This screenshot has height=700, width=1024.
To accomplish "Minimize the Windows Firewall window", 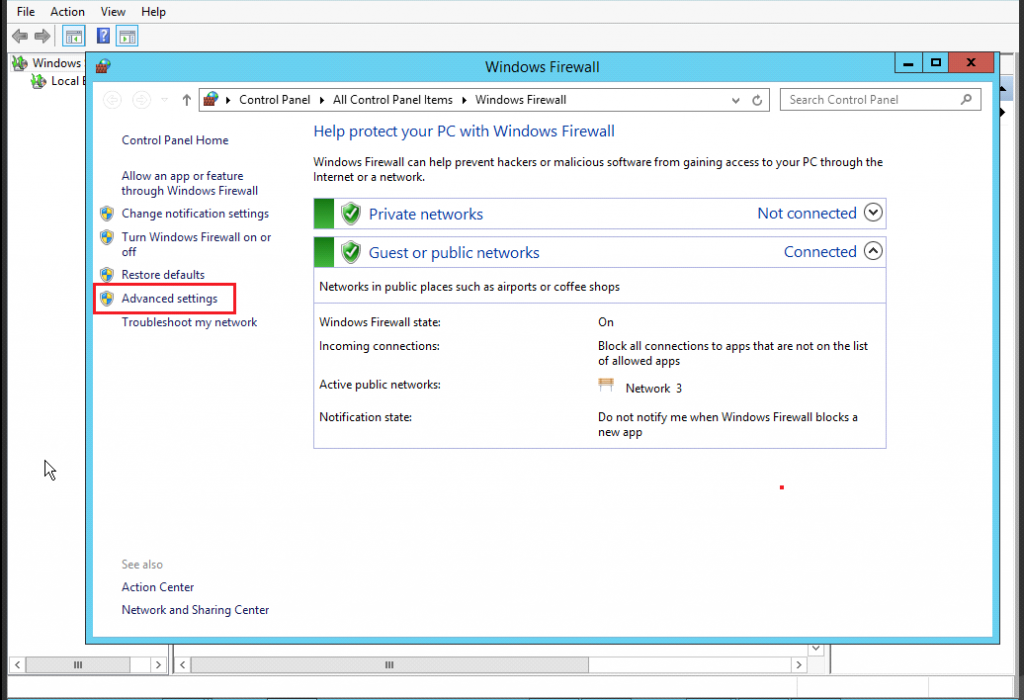I will (908, 63).
